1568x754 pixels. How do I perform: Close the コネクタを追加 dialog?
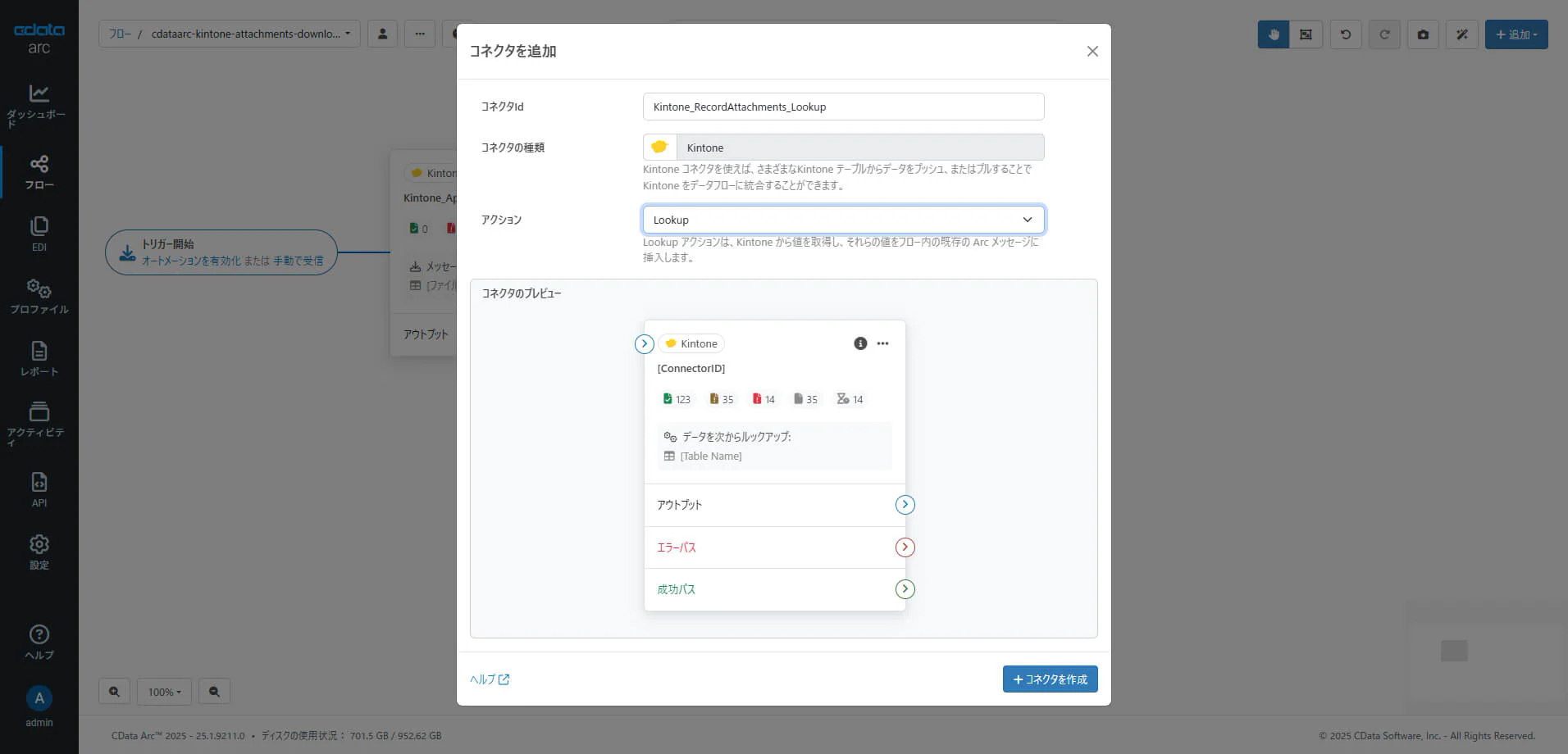tap(1092, 52)
